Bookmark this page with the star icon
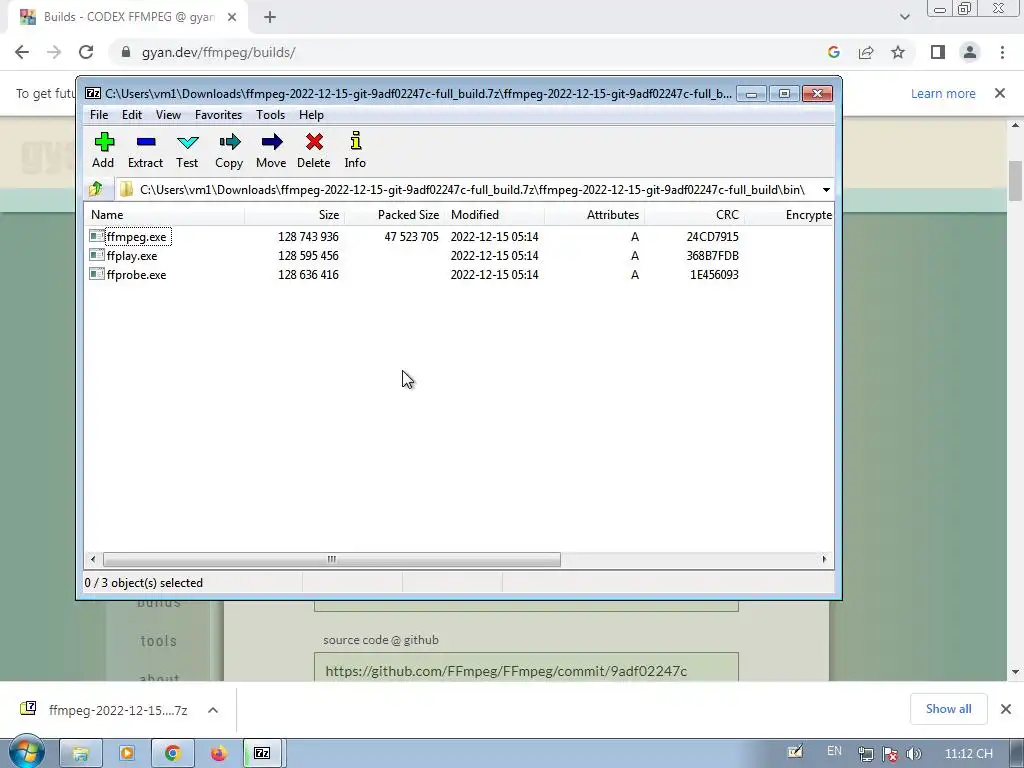The width and height of the screenshot is (1024, 768). 898,52
